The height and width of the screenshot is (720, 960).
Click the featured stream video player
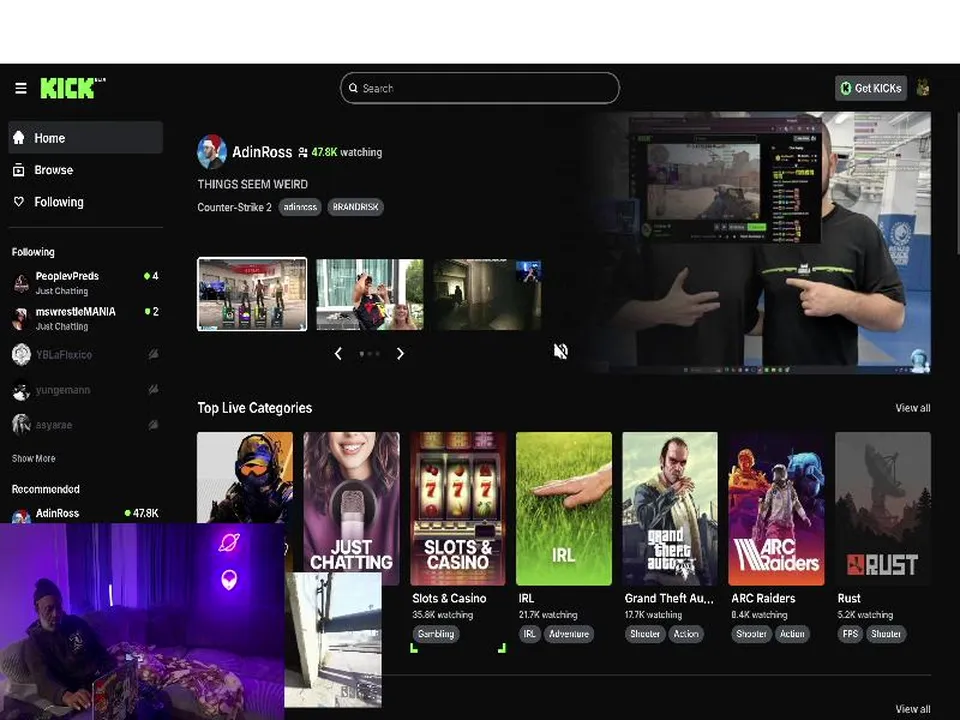(x=758, y=242)
